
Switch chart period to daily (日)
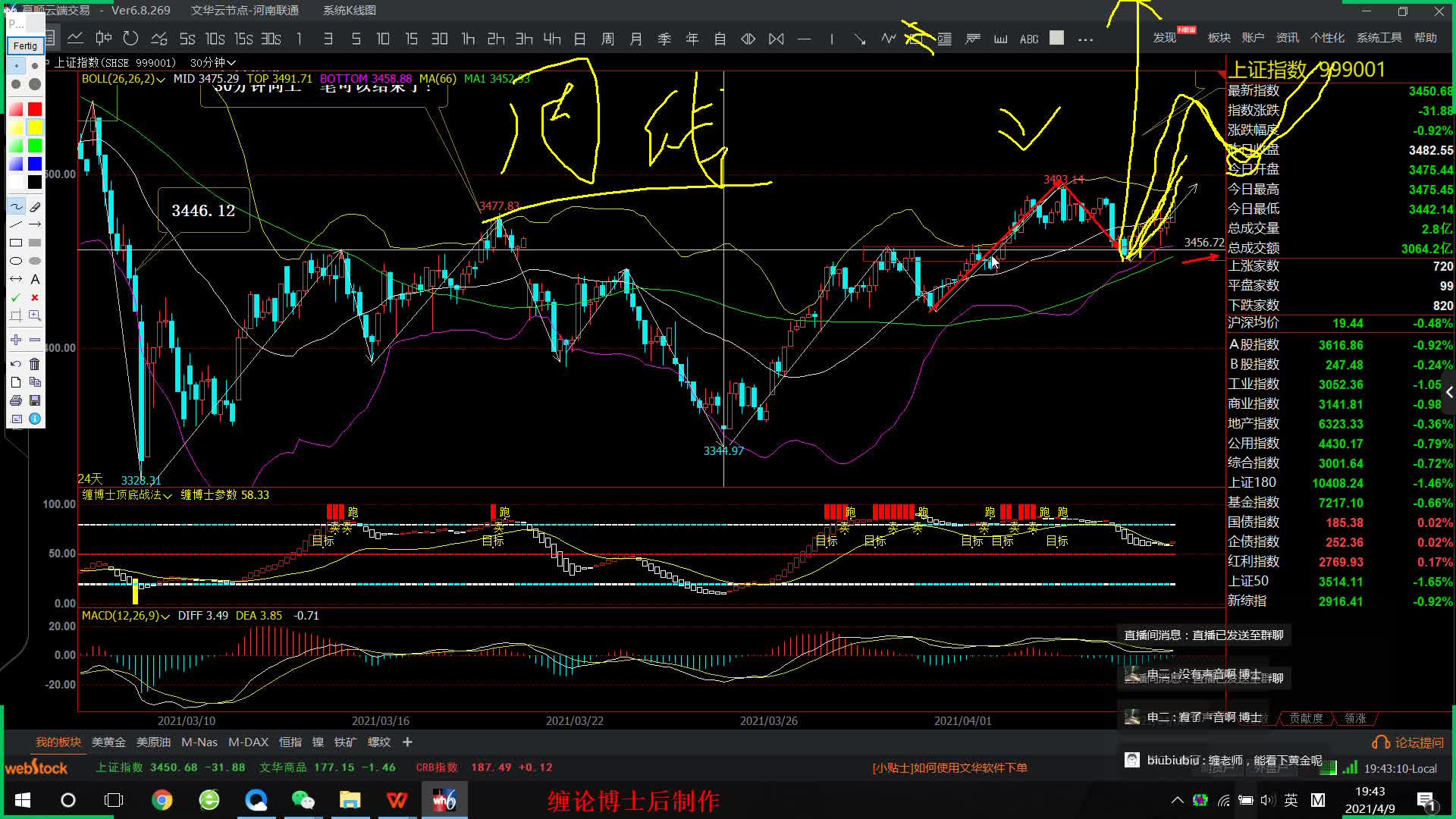(579, 39)
